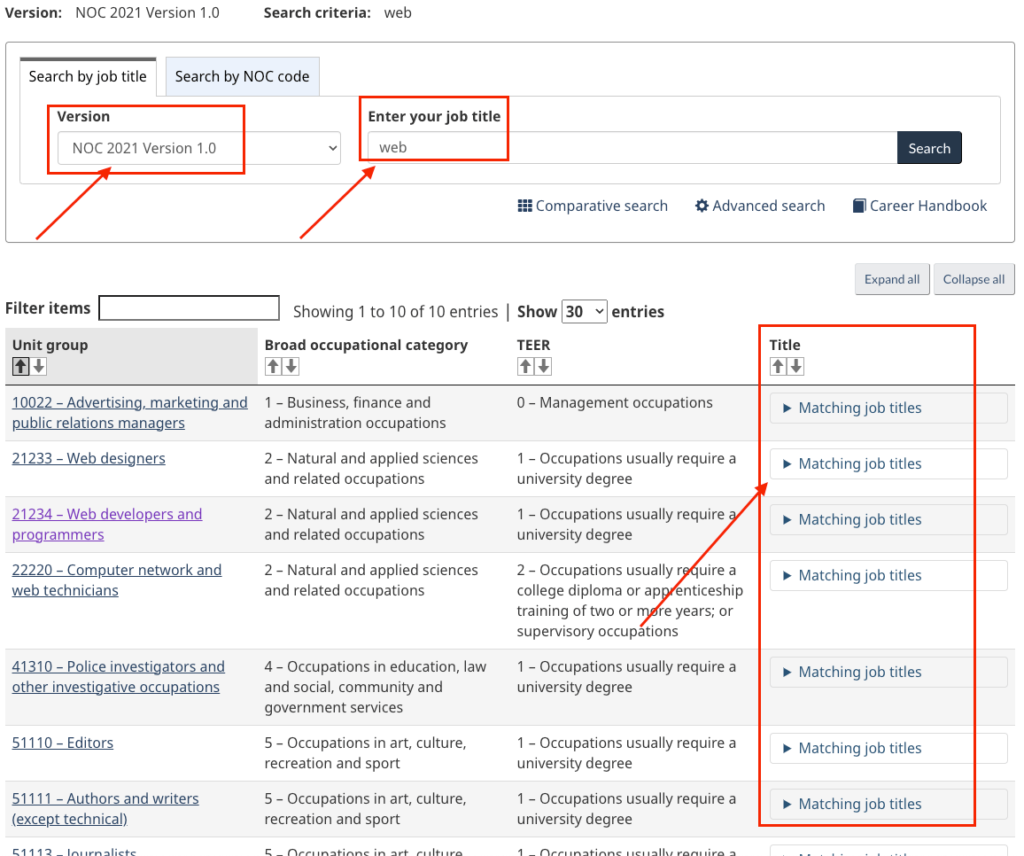Image resolution: width=1024 pixels, height=856 pixels.
Task: Open the Career Handbook link
Action: (x=919, y=206)
